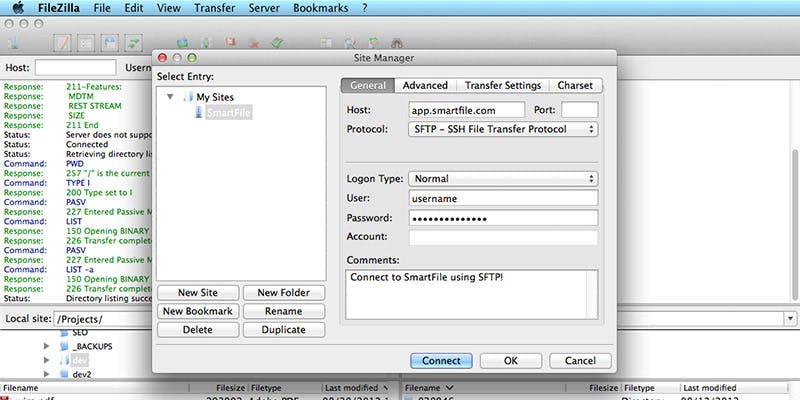Open directory listing filters icon
Image resolution: width=800 pixels, height=400 pixels.
coord(326,43)
